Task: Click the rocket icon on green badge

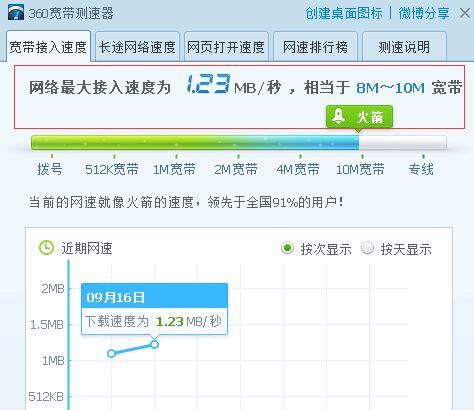Action: point(339,116)
